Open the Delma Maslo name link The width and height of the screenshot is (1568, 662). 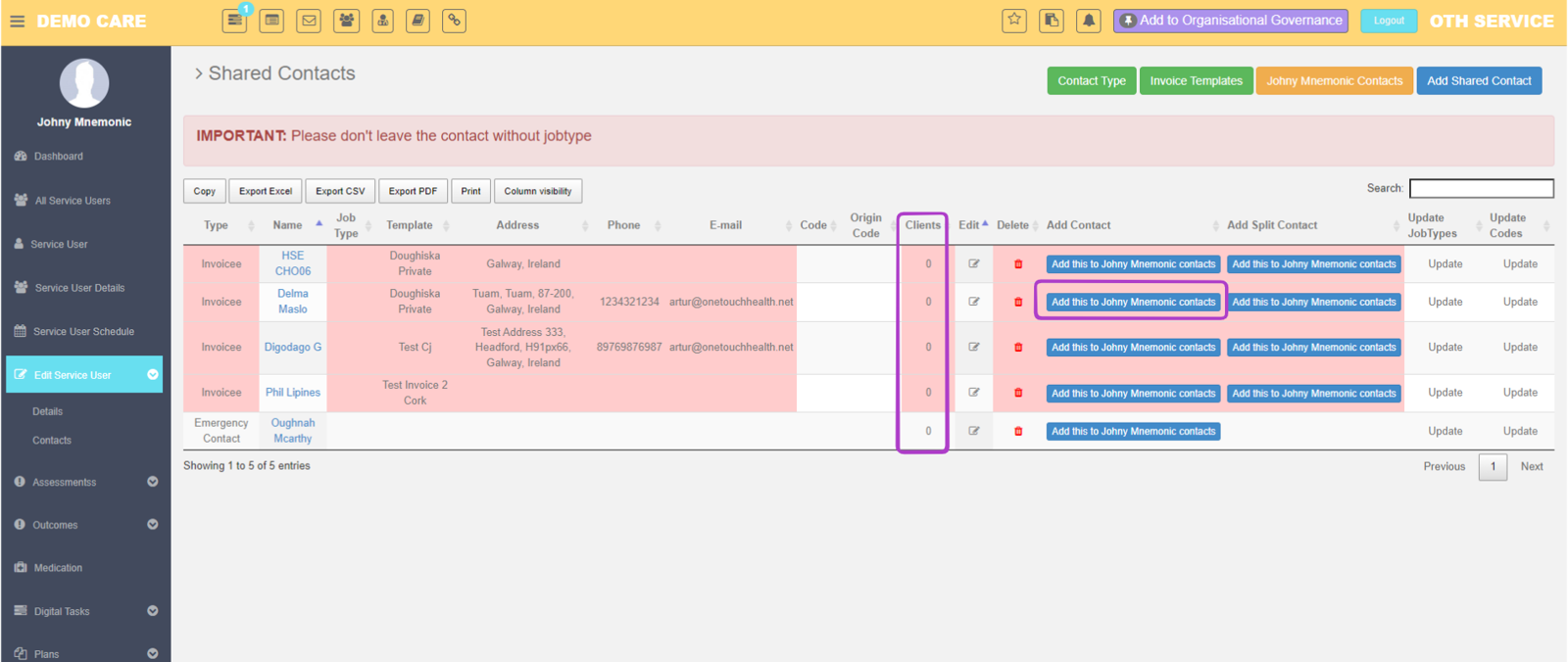tap(293, 302)
